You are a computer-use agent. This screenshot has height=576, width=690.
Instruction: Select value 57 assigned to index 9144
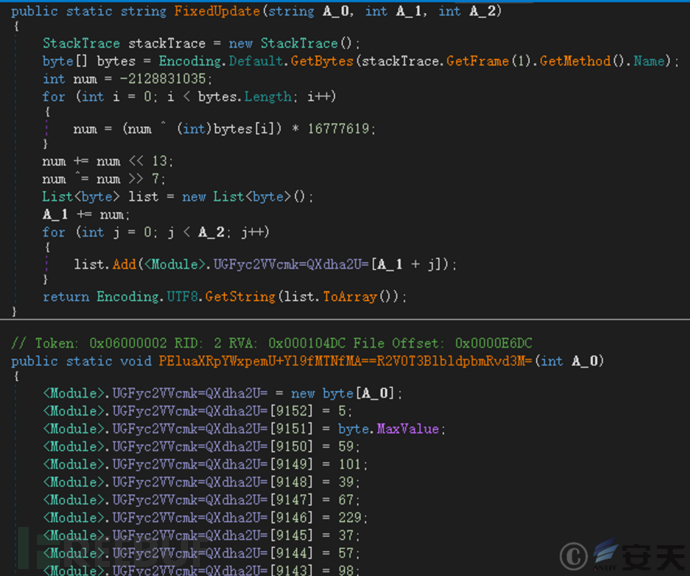[x=346, y=553]
